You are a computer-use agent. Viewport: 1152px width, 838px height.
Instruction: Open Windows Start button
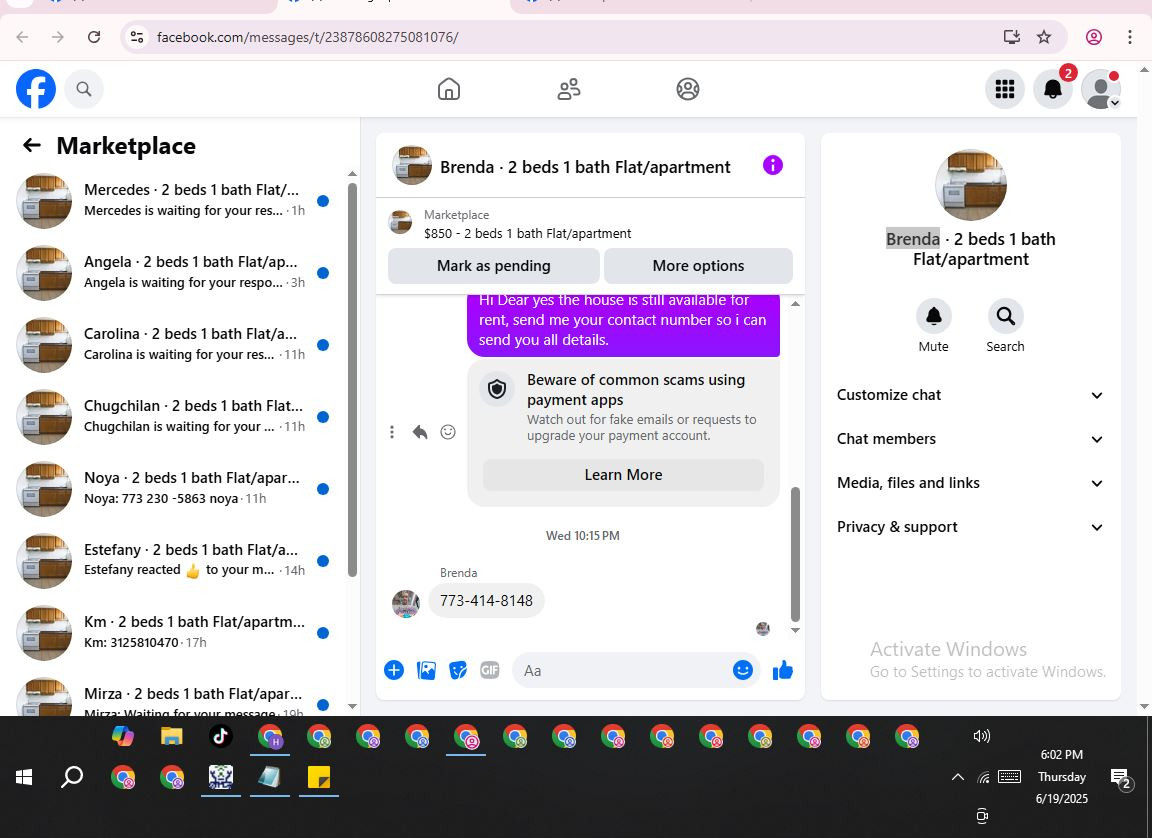[x=24, y=777]
